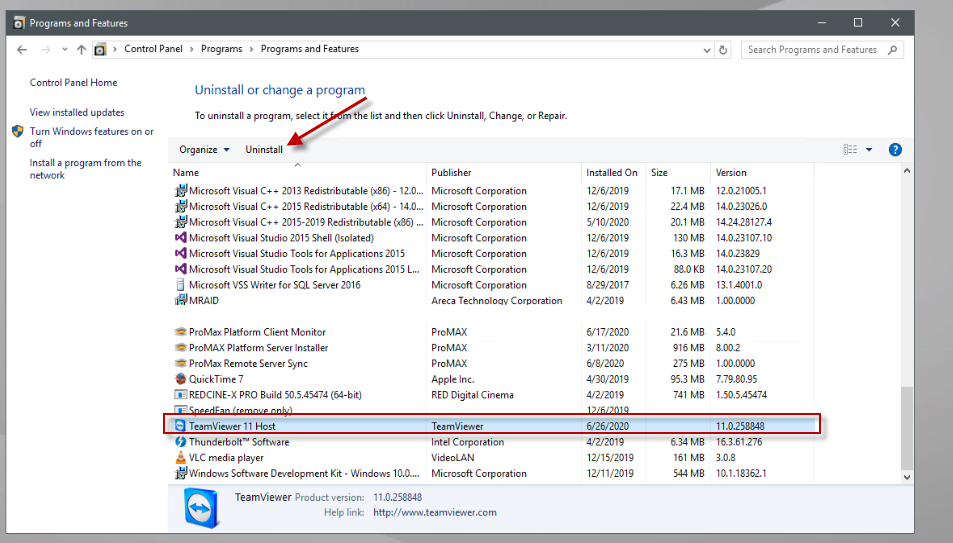953x543 pixels.
Task: Click the 6/26/2020 install date cell
Action: click(x=607, y=426)
